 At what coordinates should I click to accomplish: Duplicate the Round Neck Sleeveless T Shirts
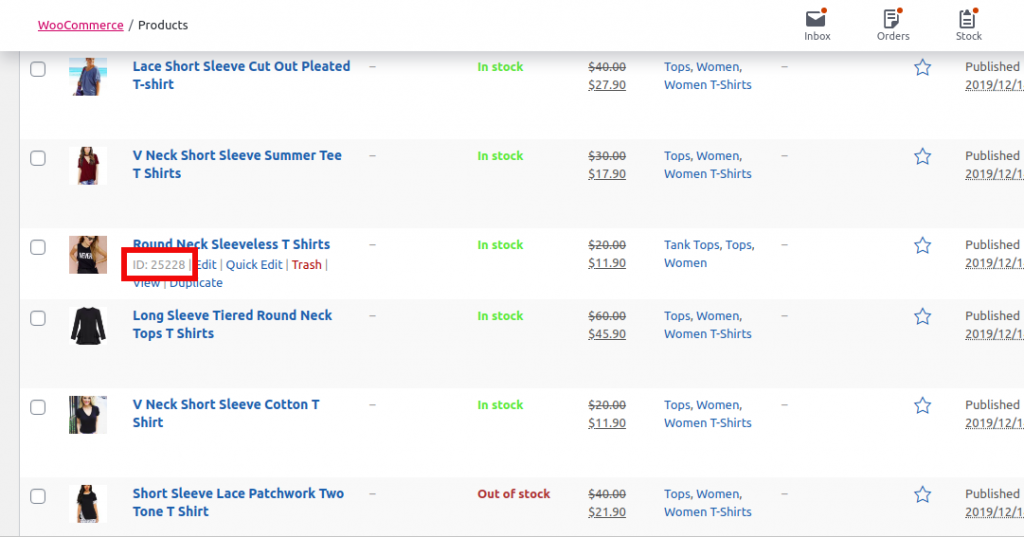pyautogui.click(x=196, y=283)
